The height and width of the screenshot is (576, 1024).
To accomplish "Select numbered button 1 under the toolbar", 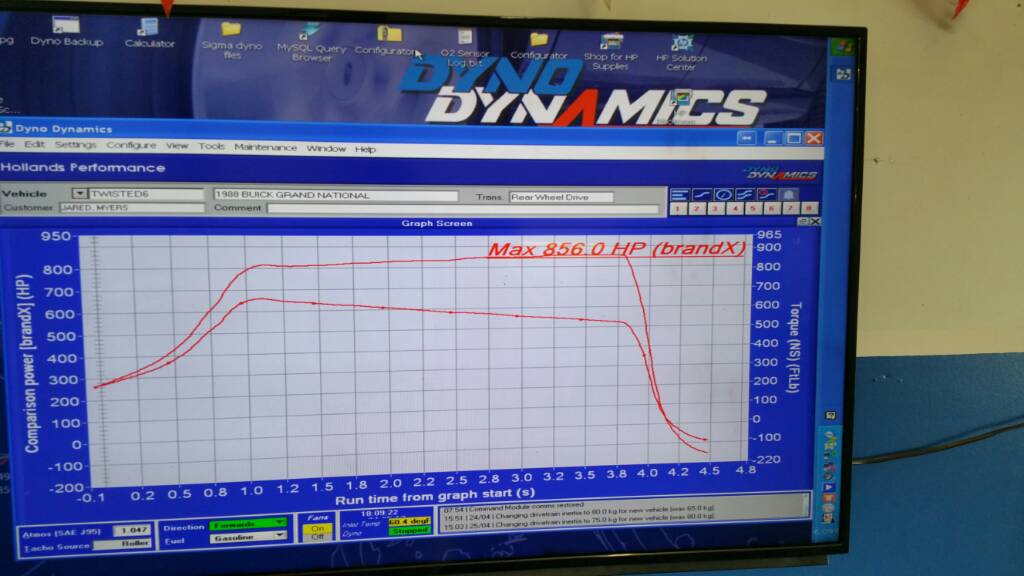I will (677, 208).
